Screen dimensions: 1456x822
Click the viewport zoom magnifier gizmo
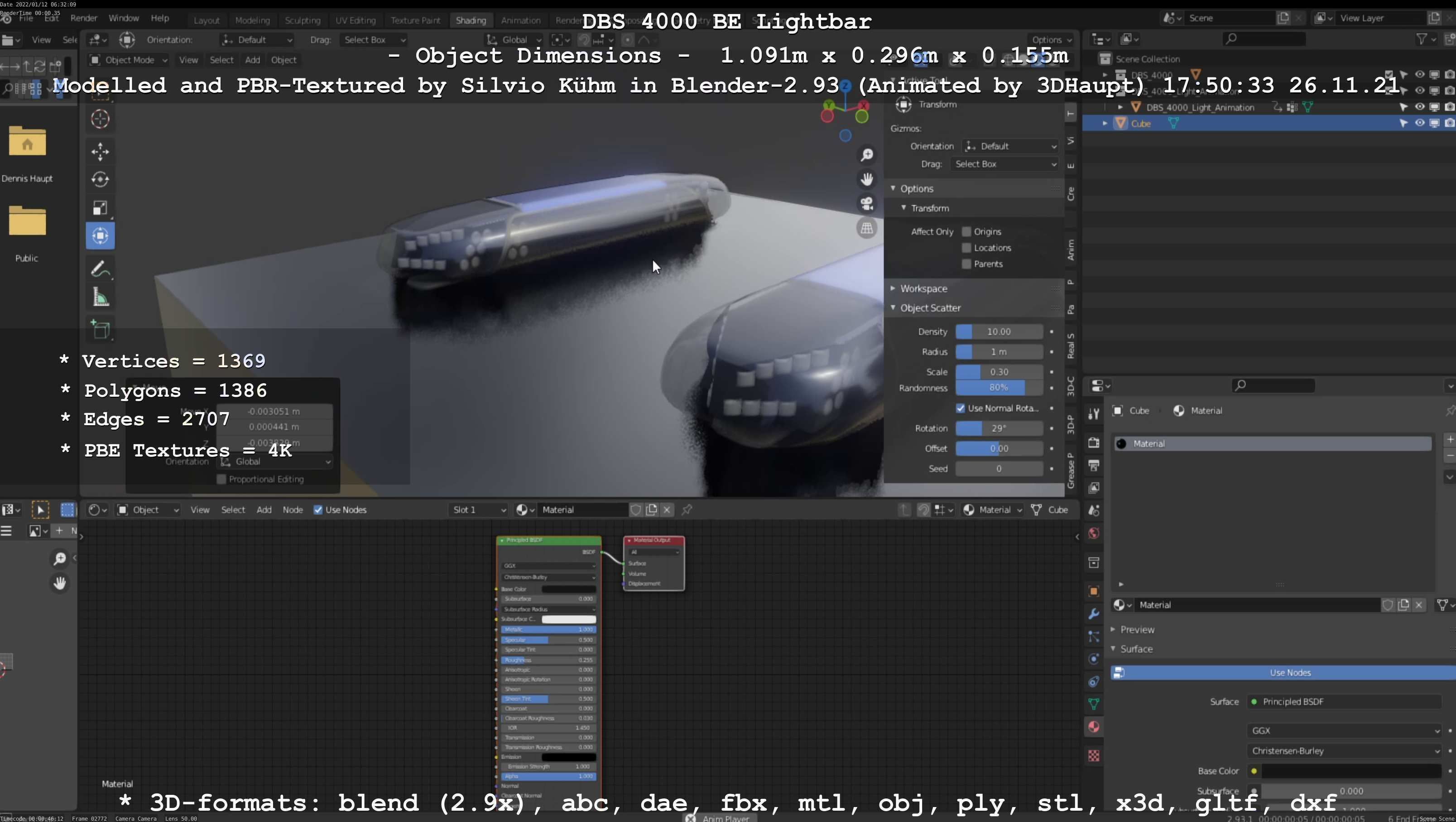[x=866, y=154]
